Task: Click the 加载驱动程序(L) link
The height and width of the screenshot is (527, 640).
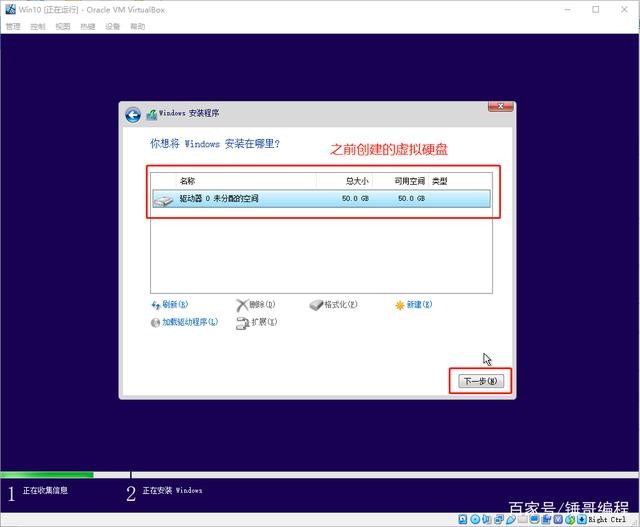Action: [190, 322]
